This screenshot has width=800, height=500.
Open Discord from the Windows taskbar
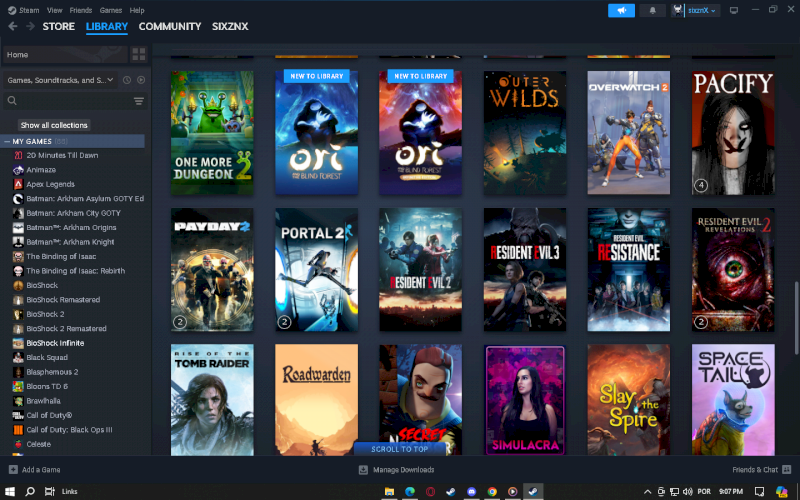tap(472, 491)
